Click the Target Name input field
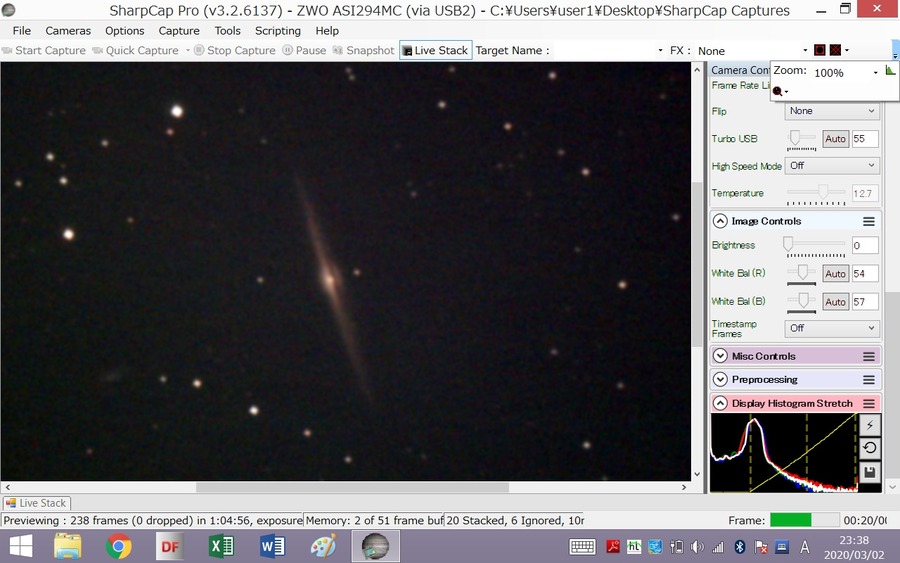Image resolution: width=900 pixels, height=563 pixels. pyautogui.click(x=603, y=51)
